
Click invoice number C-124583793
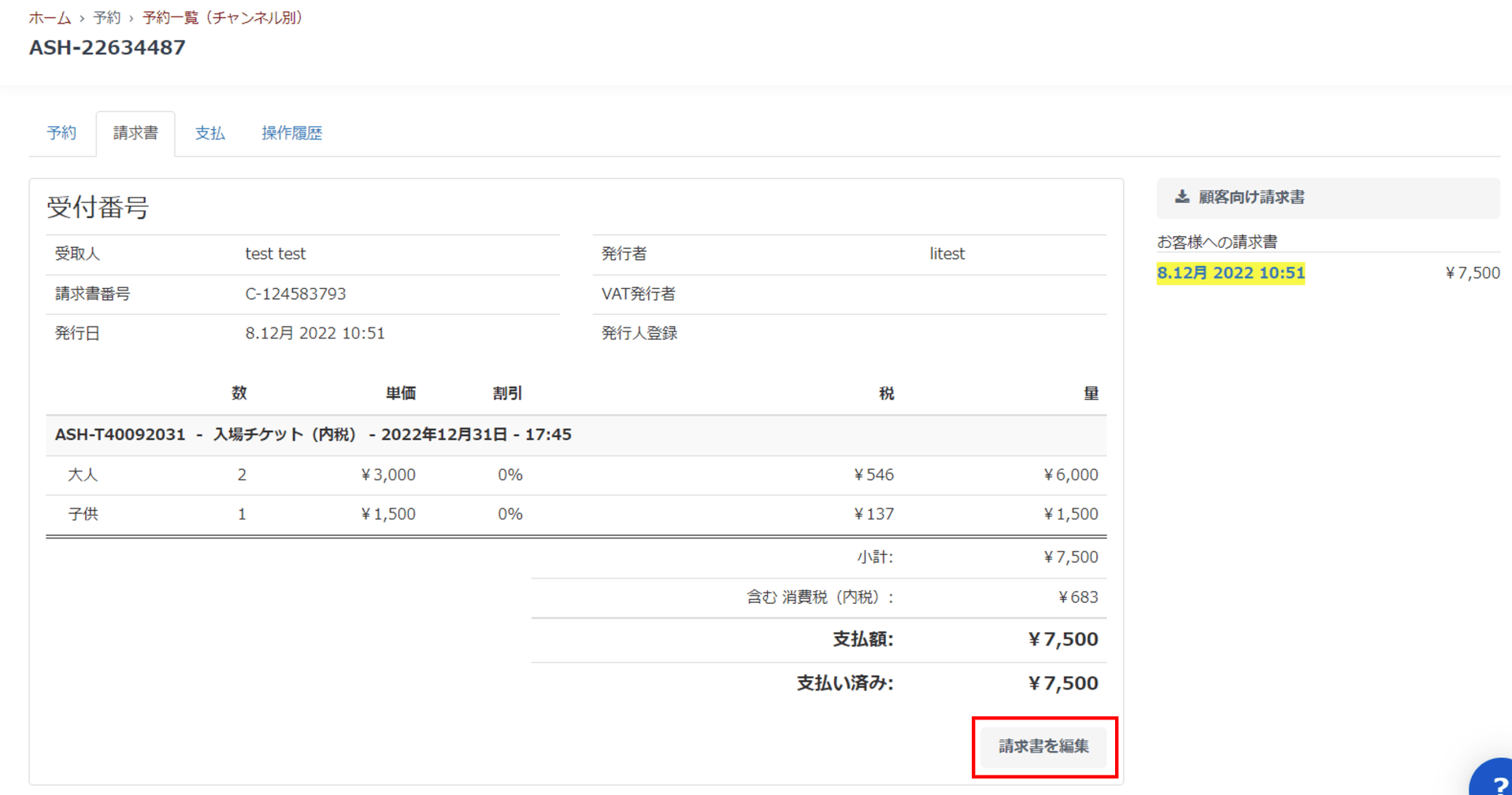click(x=295, y=294)
